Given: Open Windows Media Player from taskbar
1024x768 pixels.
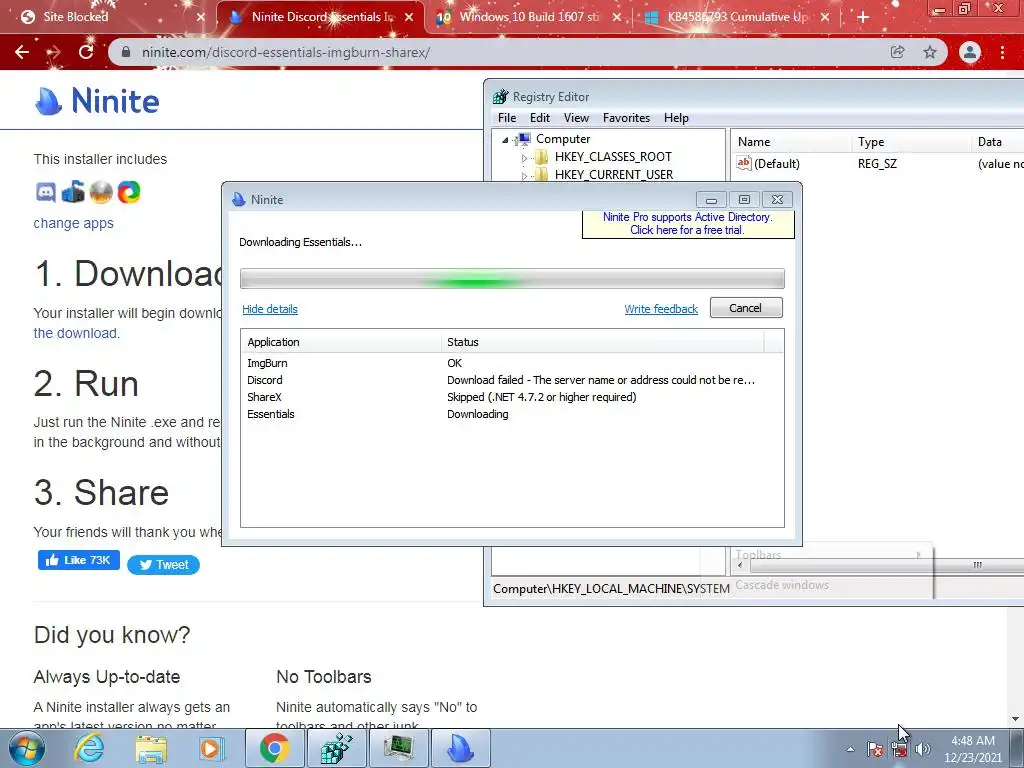Looking at the screenshot, I should (212, 748).
